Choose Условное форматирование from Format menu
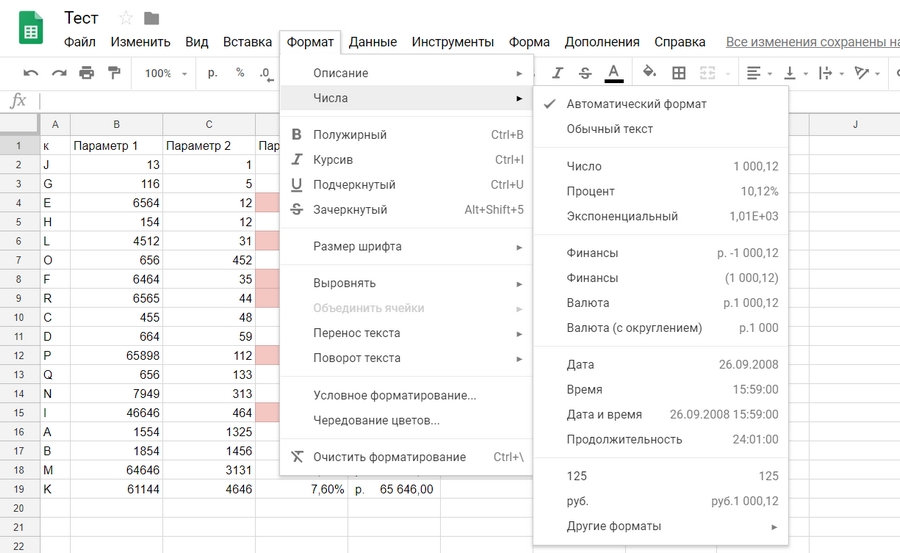Viewport: 900px width, 553px height. [x=394, y=395]
